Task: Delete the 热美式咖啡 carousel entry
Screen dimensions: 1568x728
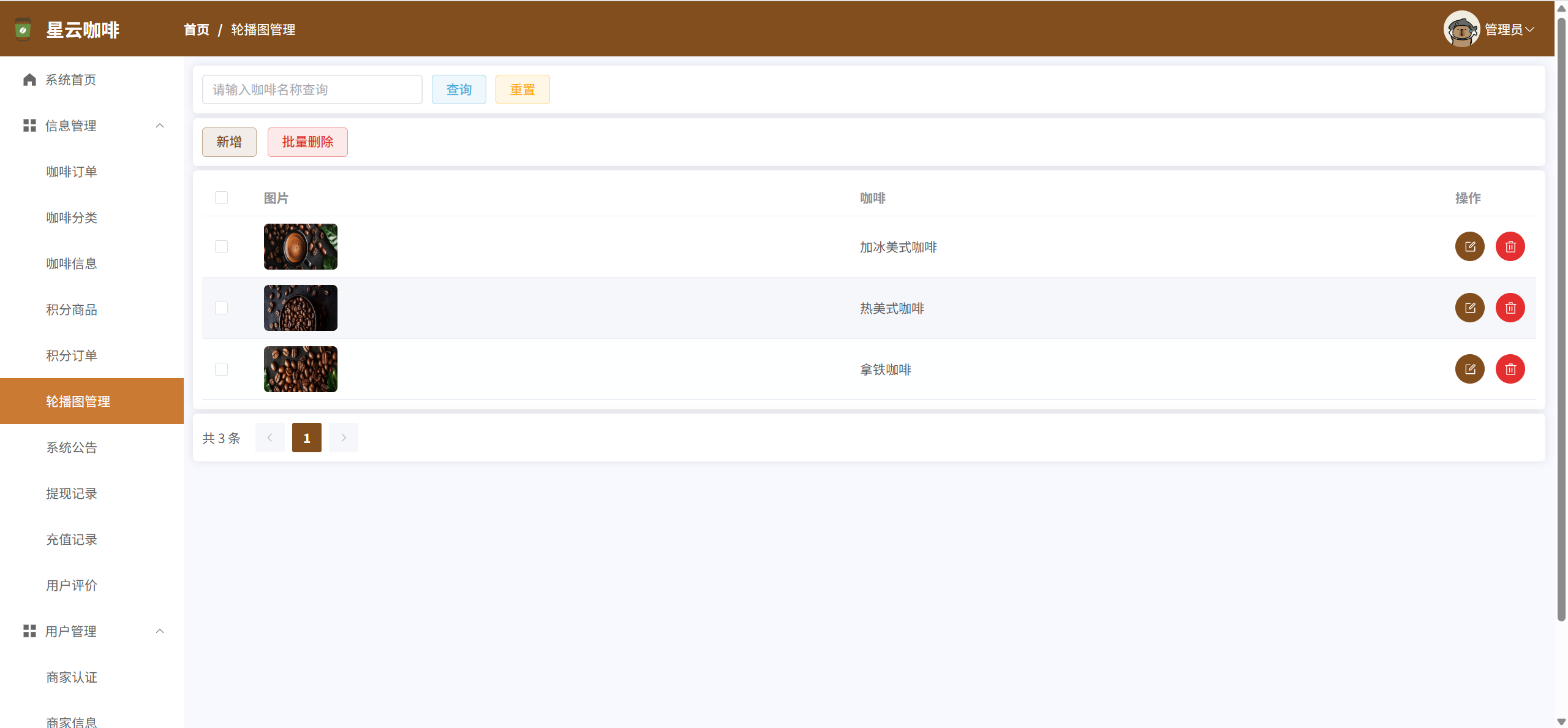Action: 1510,308
